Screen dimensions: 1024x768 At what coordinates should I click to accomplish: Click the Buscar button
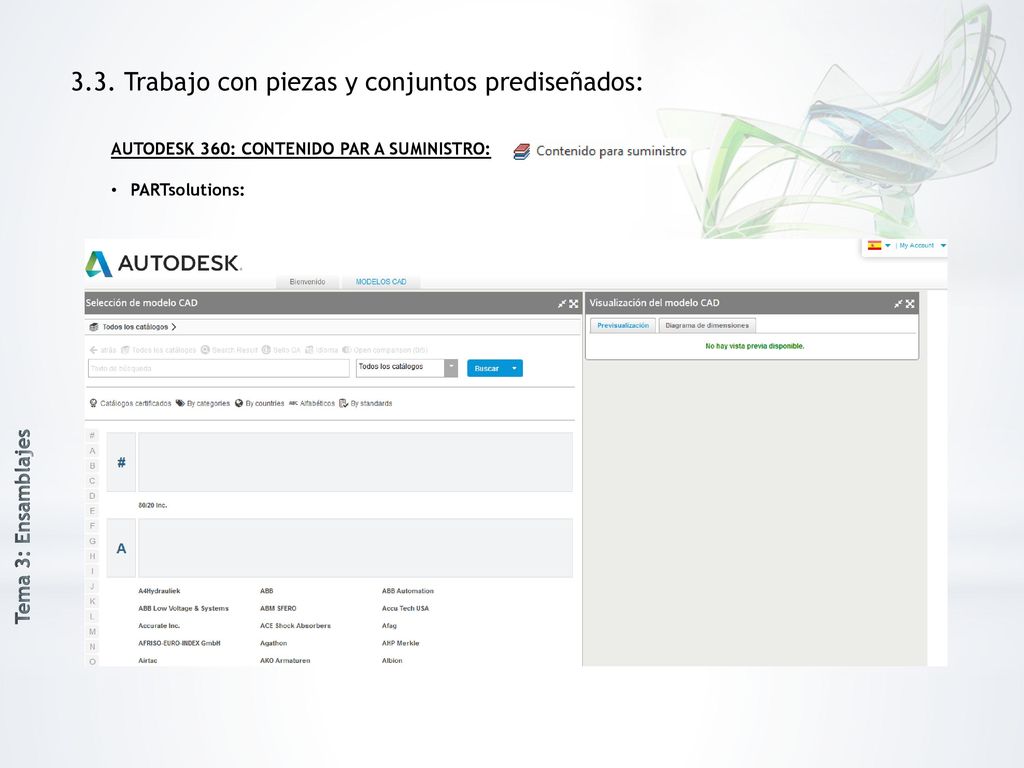tap(487, 368)
